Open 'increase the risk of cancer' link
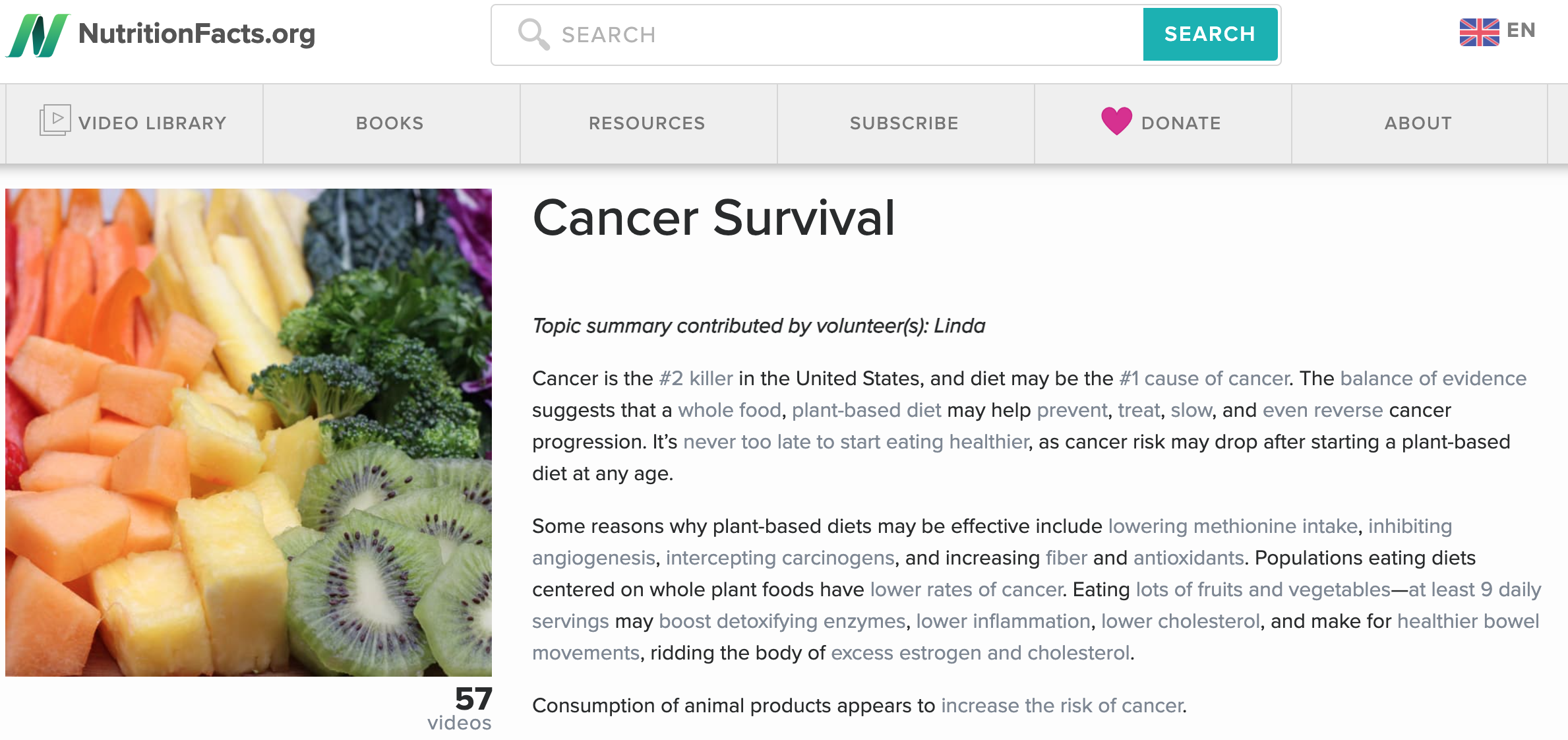This screenshot has width=1568, height=740. coord(1062,706)
